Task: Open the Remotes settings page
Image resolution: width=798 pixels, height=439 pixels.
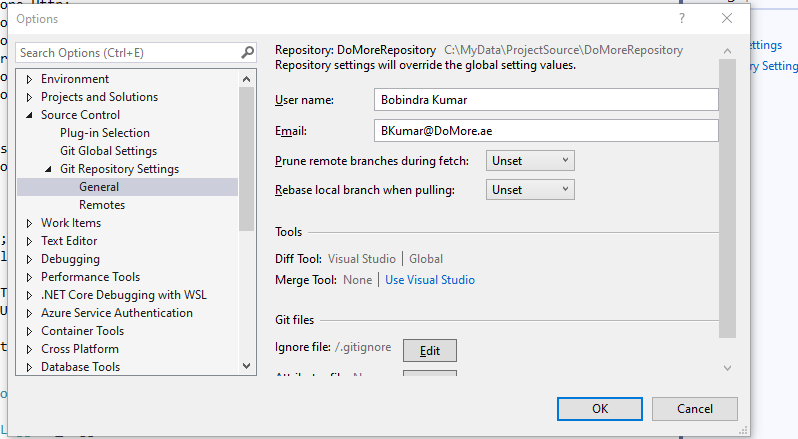Action: point(102,205)
